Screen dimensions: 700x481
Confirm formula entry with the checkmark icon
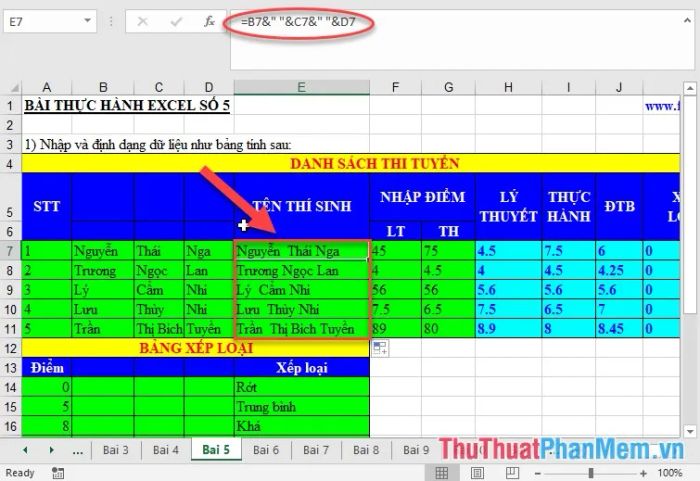[176, 21]
